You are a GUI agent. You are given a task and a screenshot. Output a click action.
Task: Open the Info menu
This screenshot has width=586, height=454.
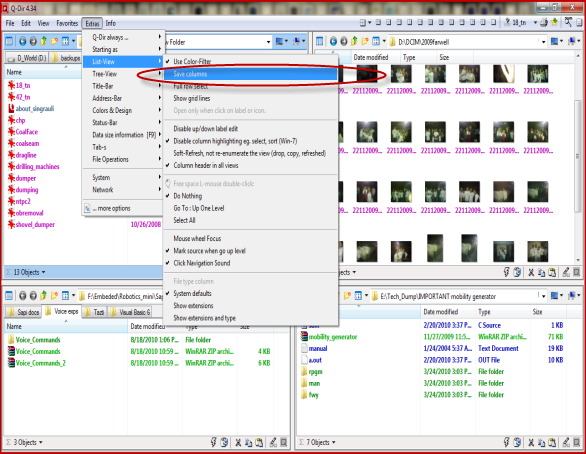111,23
